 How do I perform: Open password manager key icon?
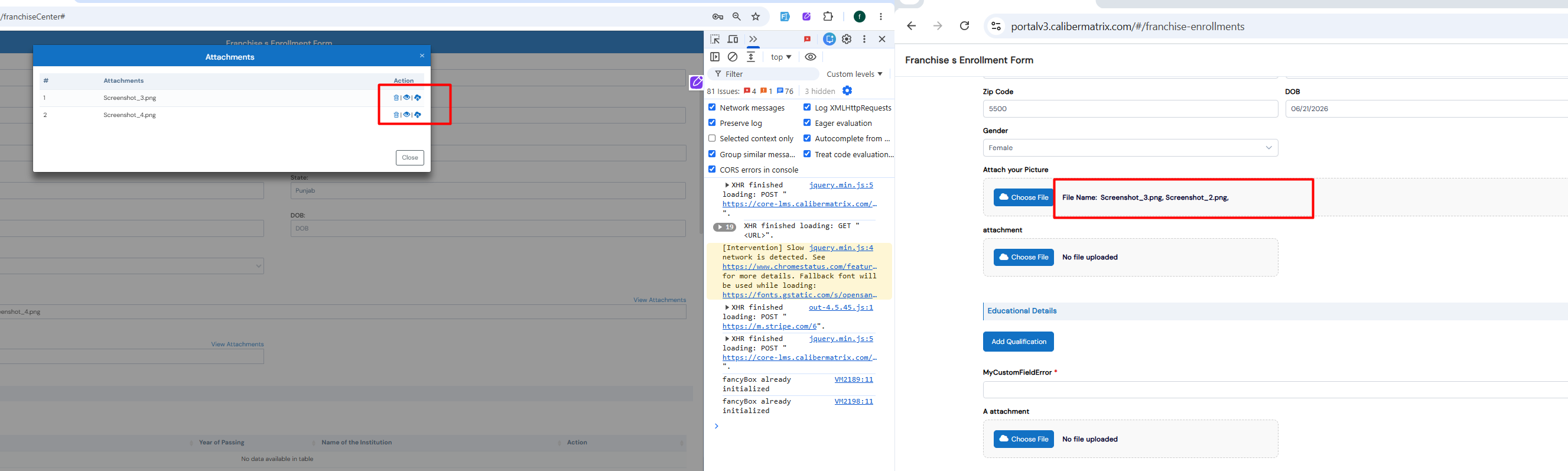point(718,17)
